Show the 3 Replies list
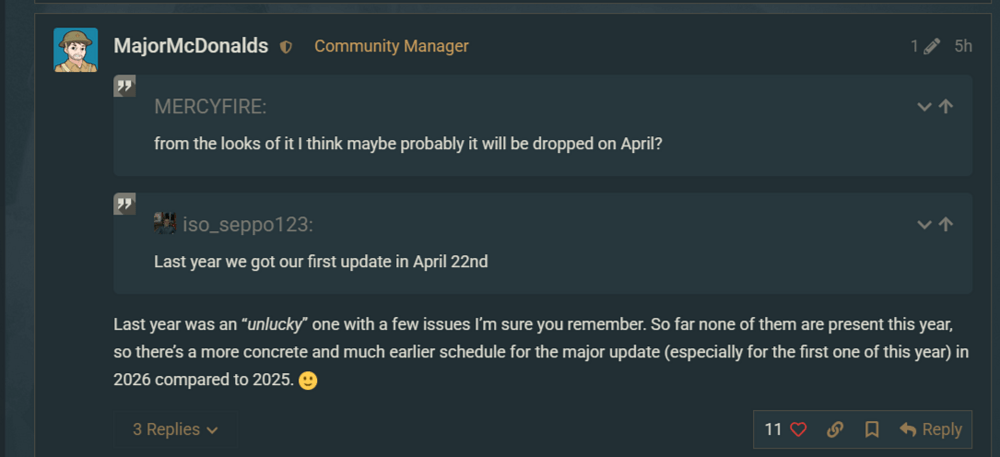The image size is (1000, 457). 175,429
